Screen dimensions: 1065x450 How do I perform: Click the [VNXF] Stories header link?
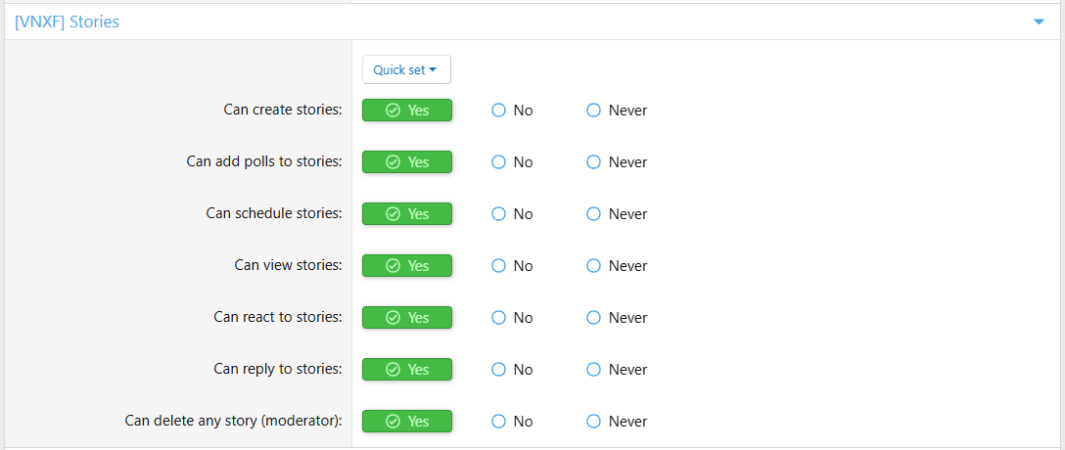pyautogui.click(x=67, y=21)
